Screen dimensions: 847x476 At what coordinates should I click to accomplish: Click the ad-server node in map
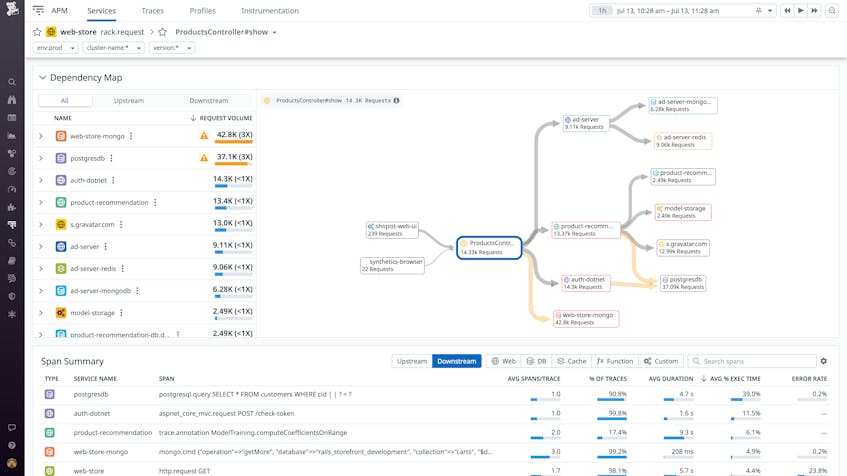coord(586,123)
